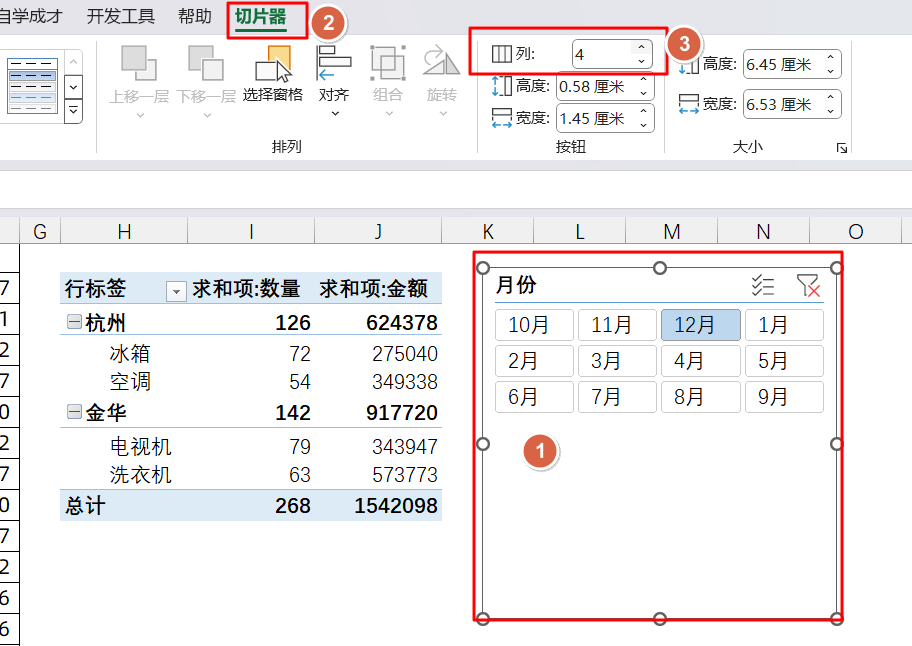Open 大小 group dialog launcher
The width and height of the screenshot is (912, 646).
click(x=842, y=148)
